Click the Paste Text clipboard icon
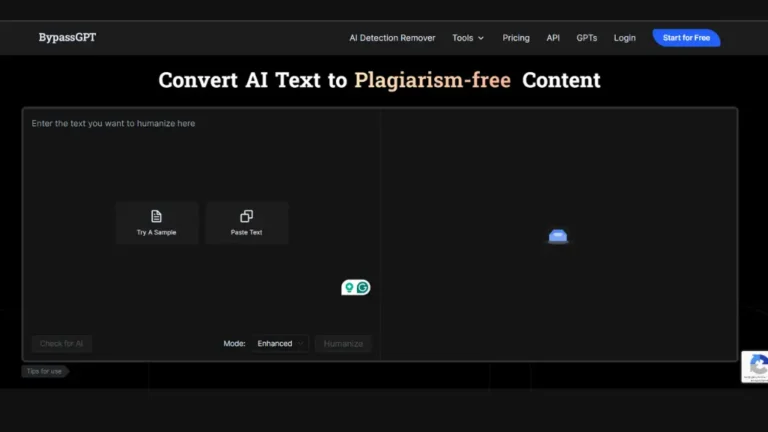This screenshot has width=768, height=432. 247,216
